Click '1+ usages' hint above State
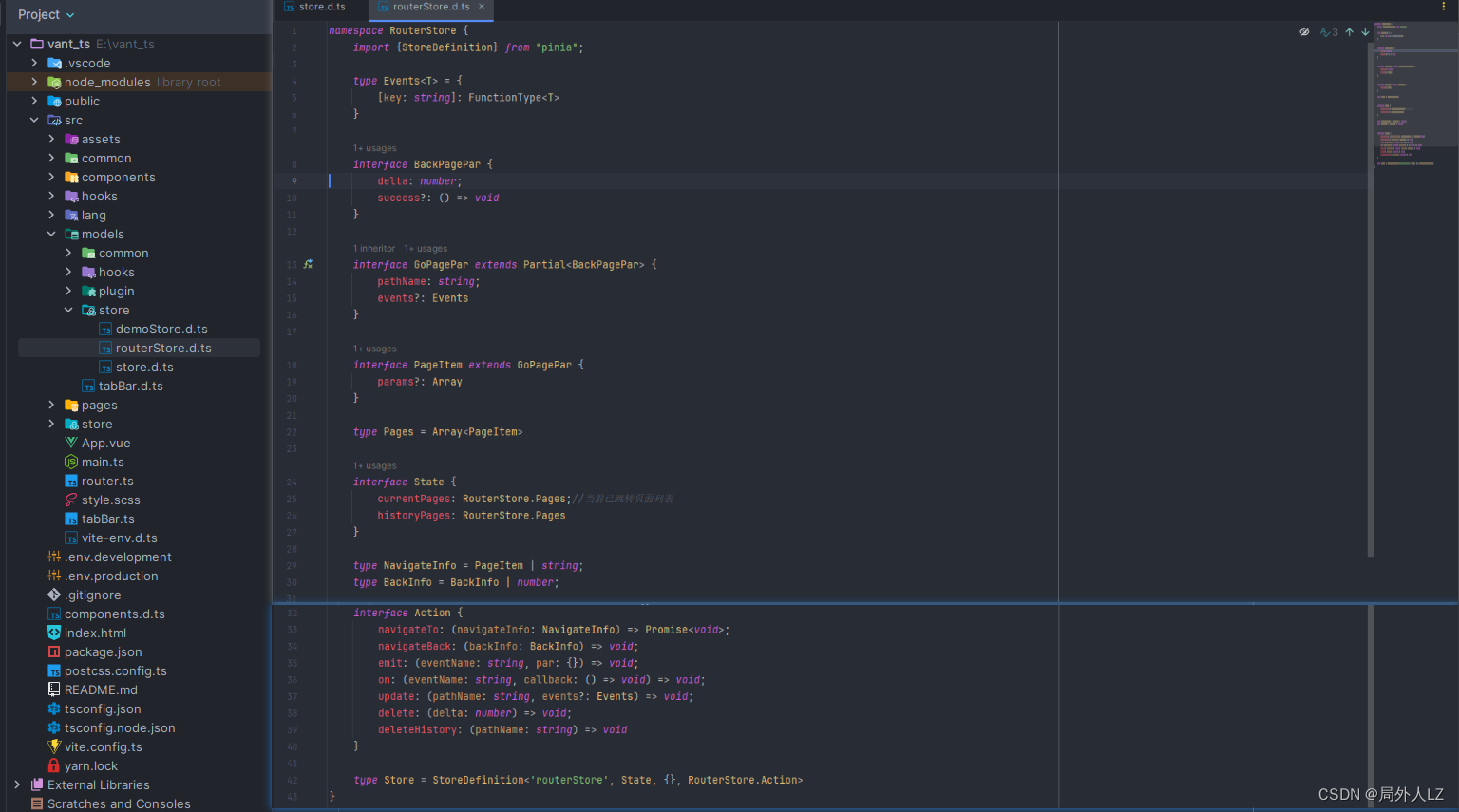The image size is (1459, 812). coord(374,465)
